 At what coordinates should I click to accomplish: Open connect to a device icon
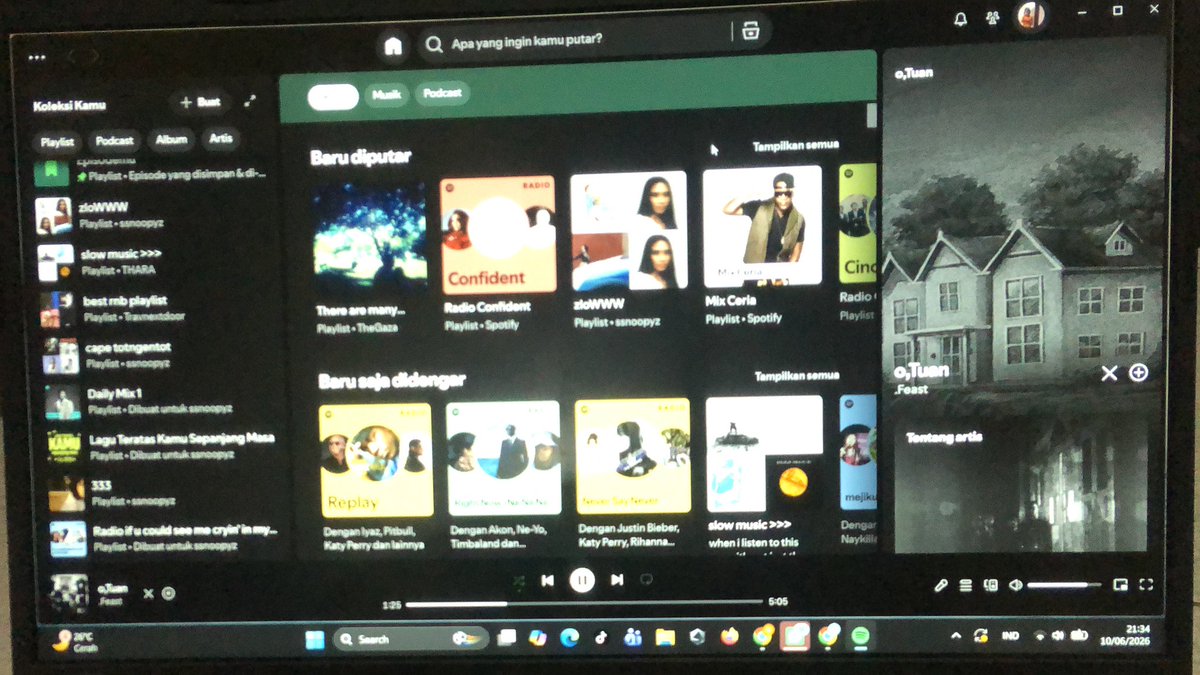tap(991, 585)
